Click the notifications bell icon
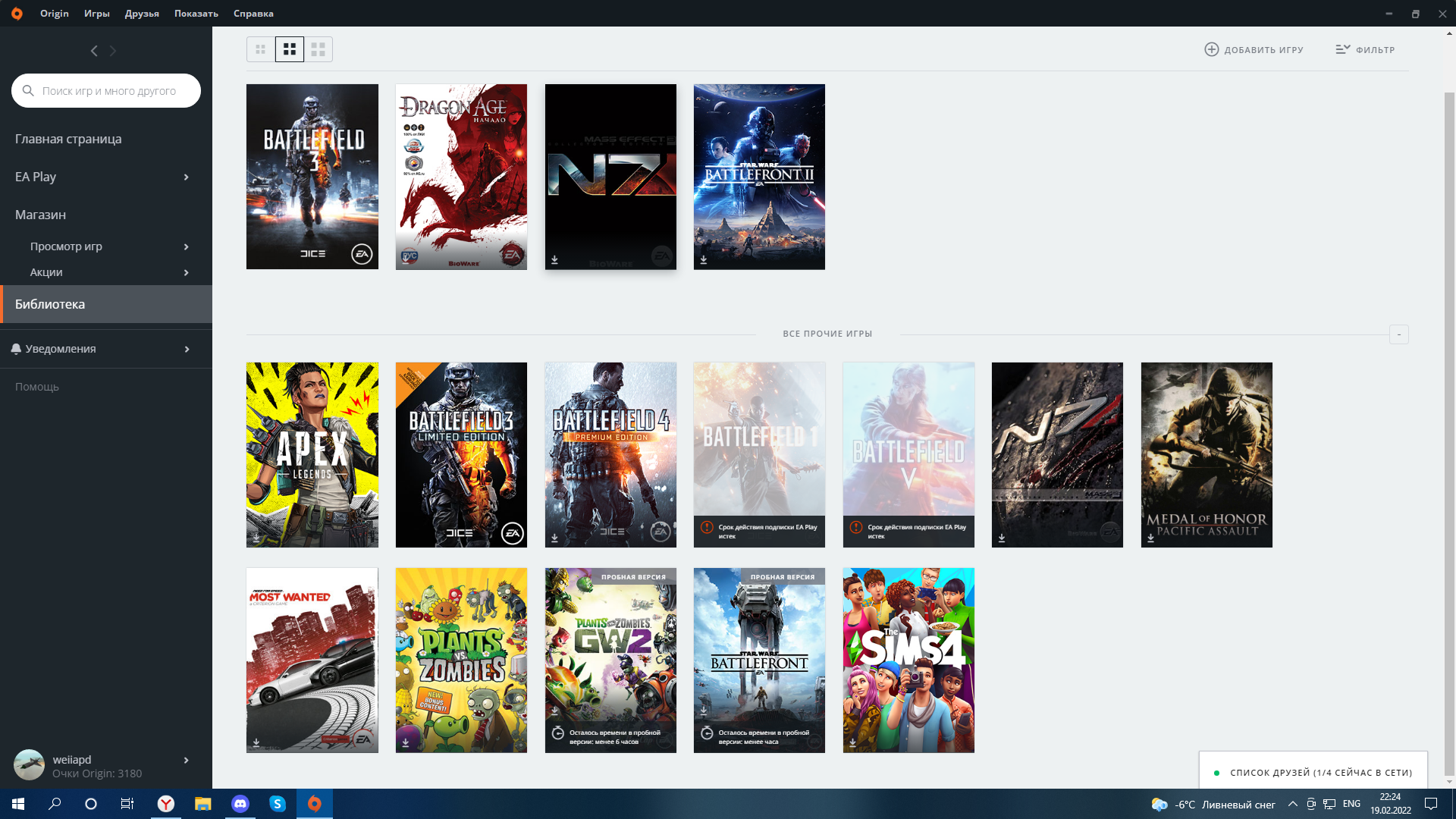1456x819 pixels. coord(17,348)
